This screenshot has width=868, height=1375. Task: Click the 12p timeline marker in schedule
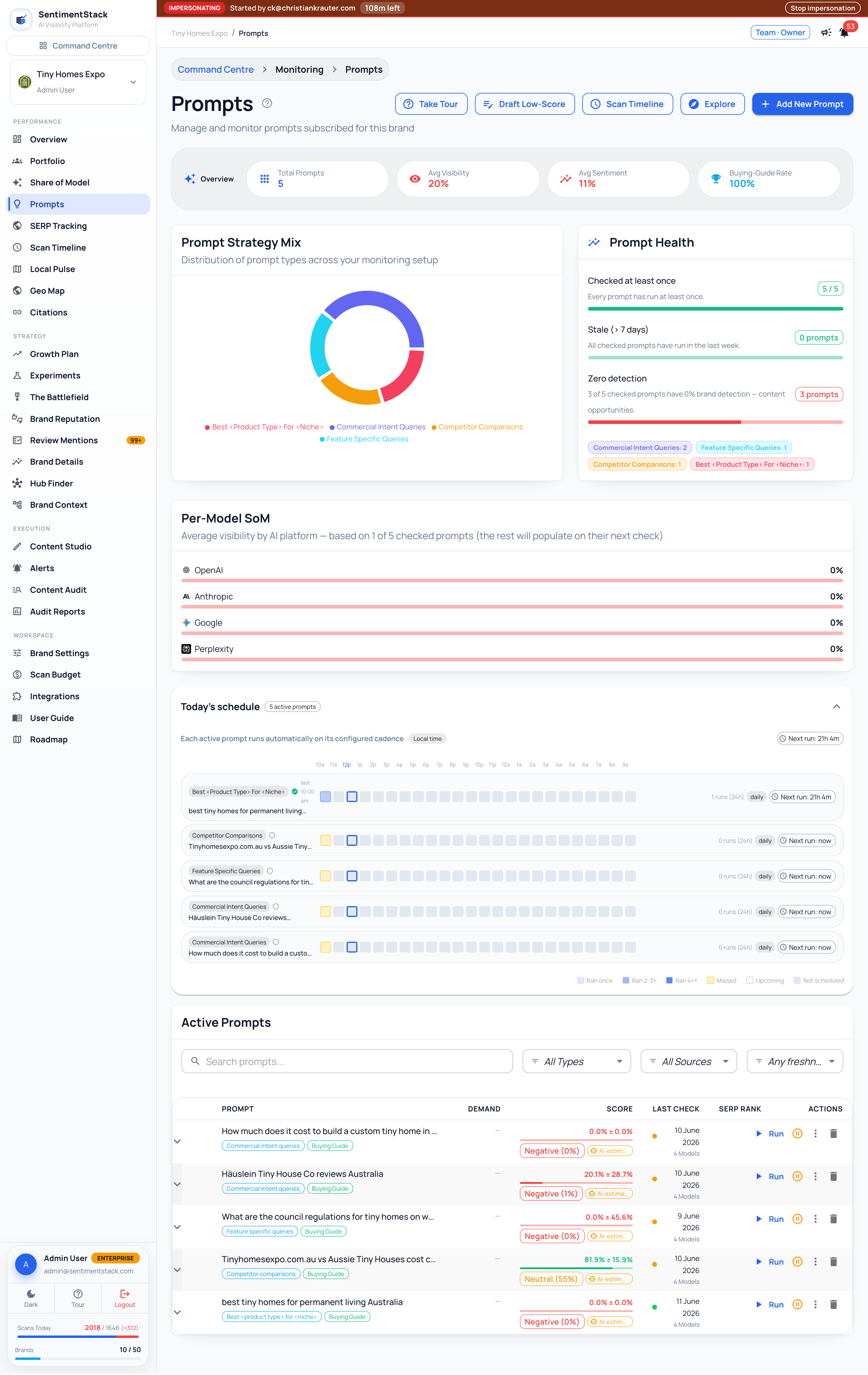[346, 765]
